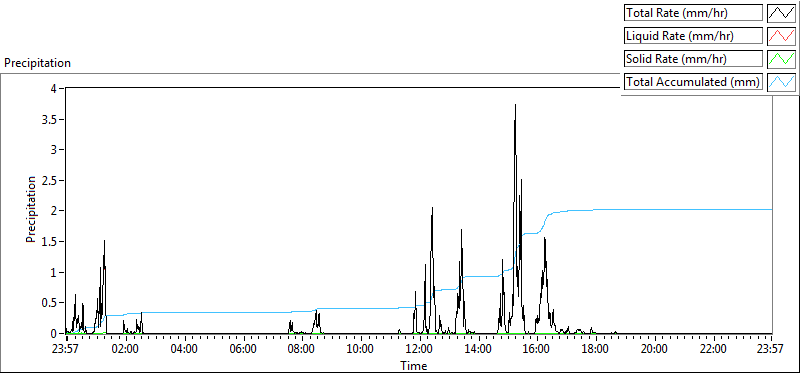Click the 20:00 x-axis tick label
The width and height of the screenshot is (800, 373).
pos(654,350)
